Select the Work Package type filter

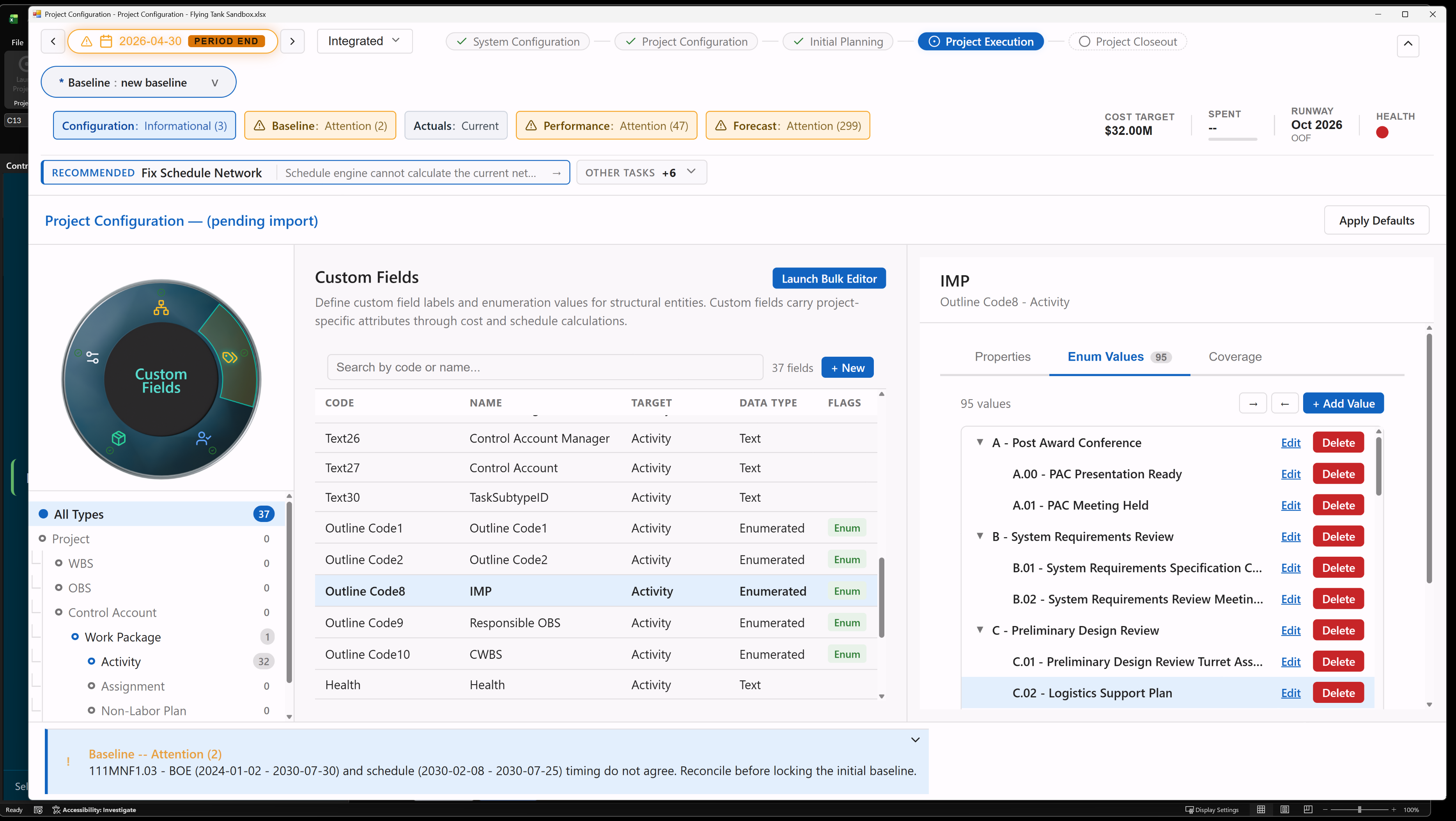(157, 637)
